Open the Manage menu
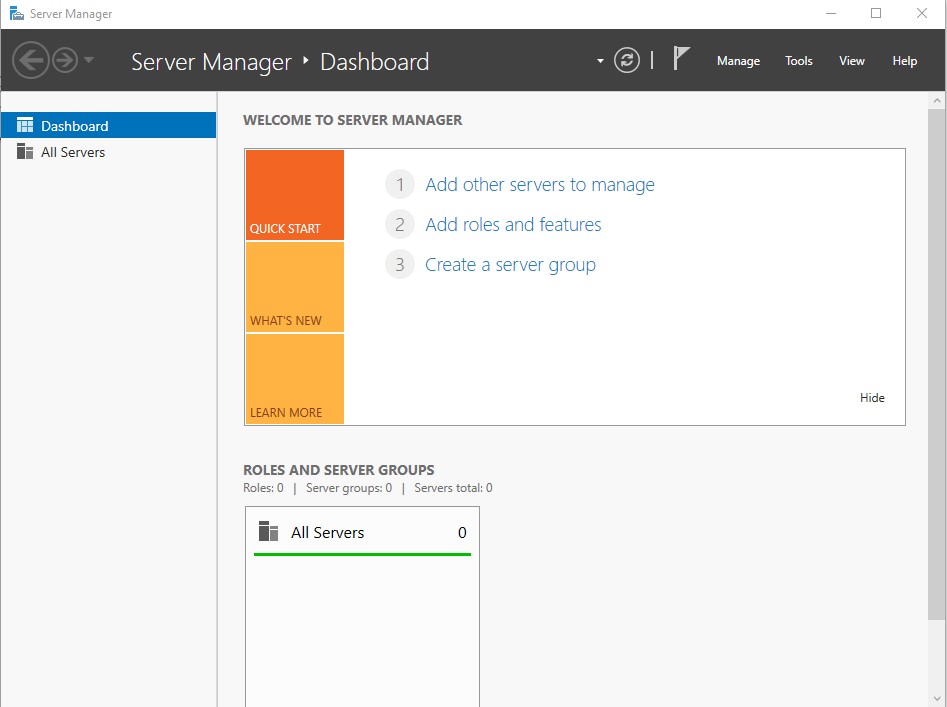 (x=738, y=61)
